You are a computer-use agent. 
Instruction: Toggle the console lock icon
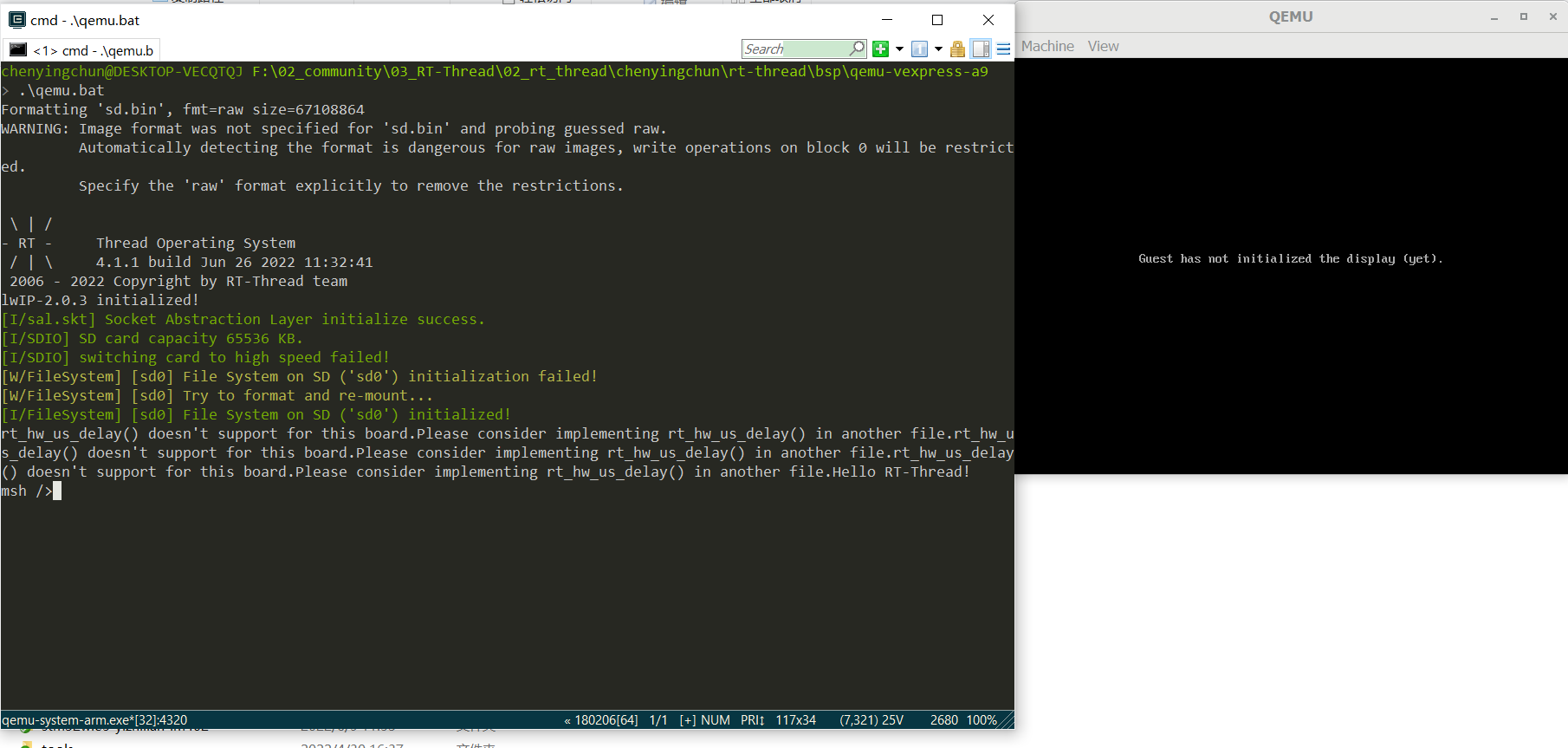point(957,49)
